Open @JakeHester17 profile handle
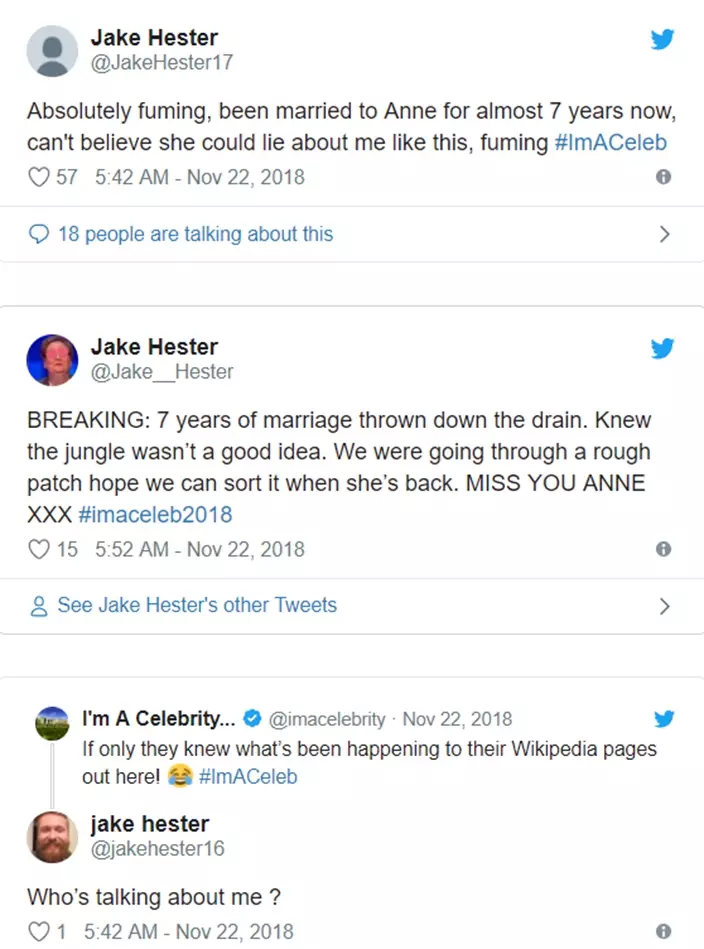Image resolution: width=704 pixels, height=949 pixels. [x=161, y=62]
